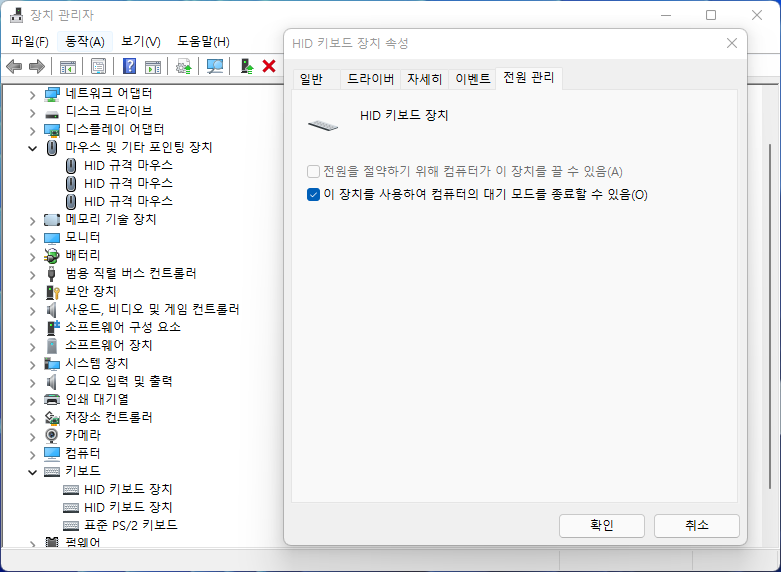The height and width of the screenshot is (572, 781).
Task: Select the 저장소 컨트롤러 tree label
Action: pos(109,417)
